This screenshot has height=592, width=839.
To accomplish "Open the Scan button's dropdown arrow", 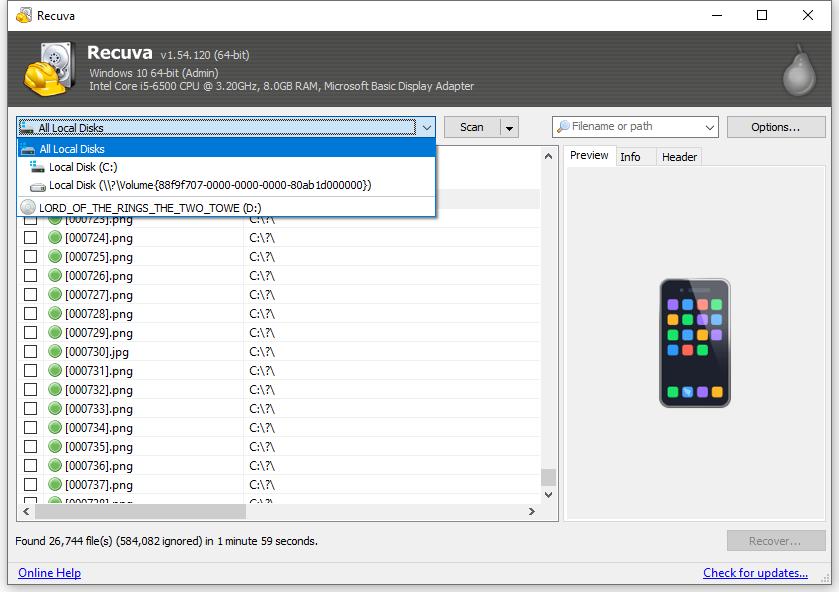I will (x=509, y=127).
